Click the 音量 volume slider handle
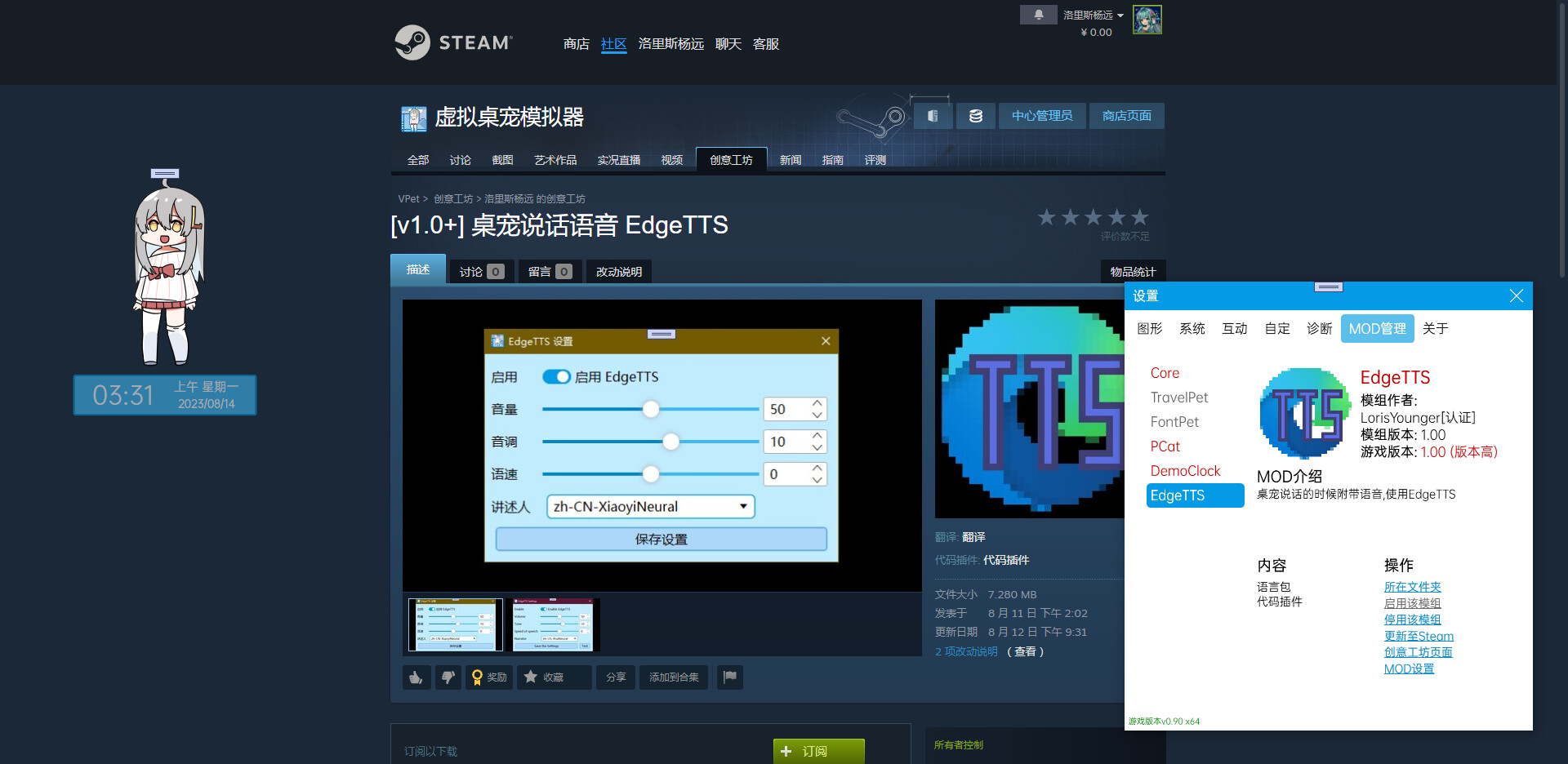 (x=650, y=409)
